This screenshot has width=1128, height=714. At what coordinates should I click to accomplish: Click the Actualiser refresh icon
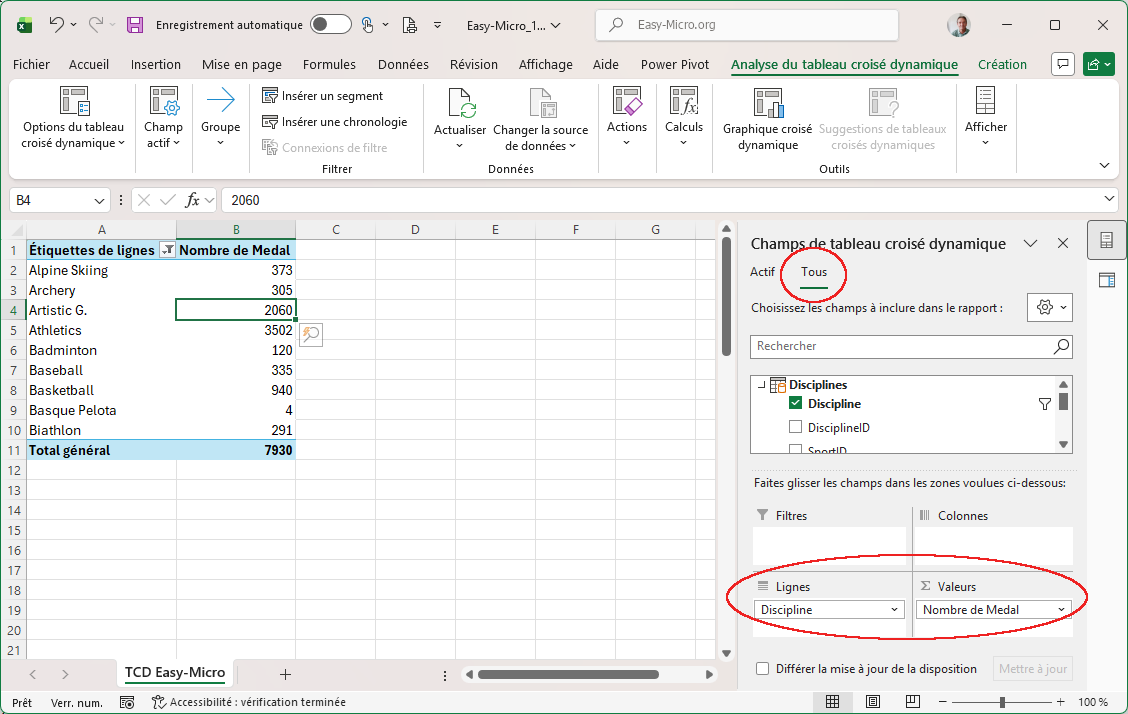click(460, 103)
